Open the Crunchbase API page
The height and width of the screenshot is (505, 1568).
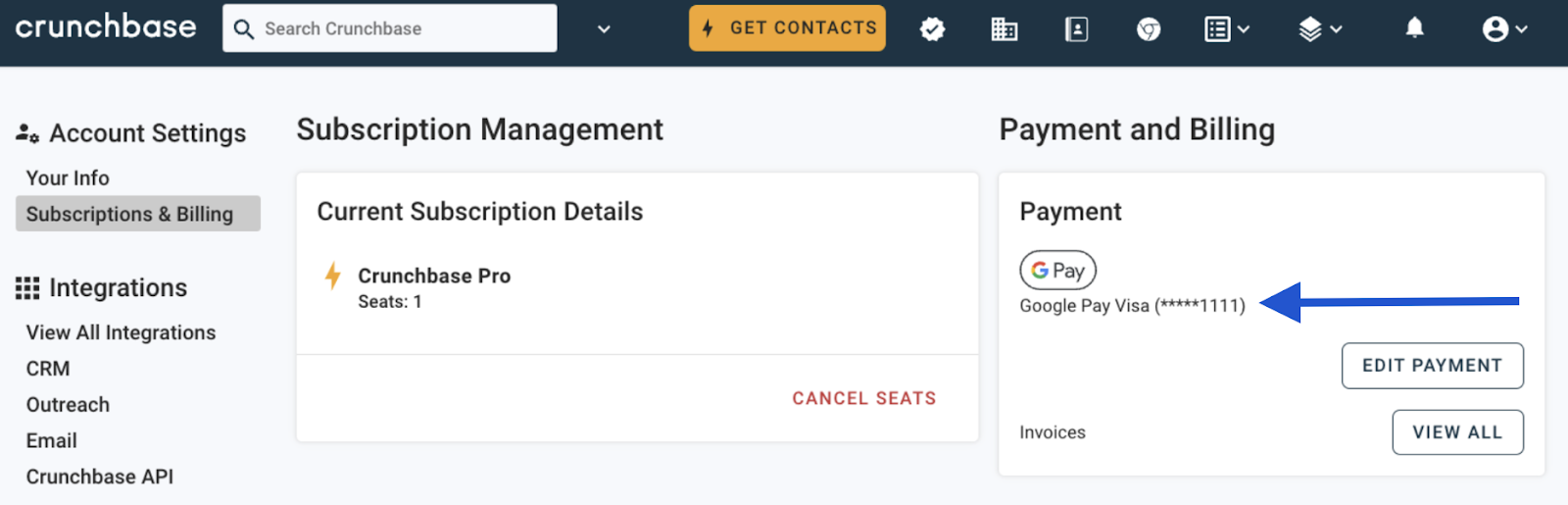click(x=99, y=477)
